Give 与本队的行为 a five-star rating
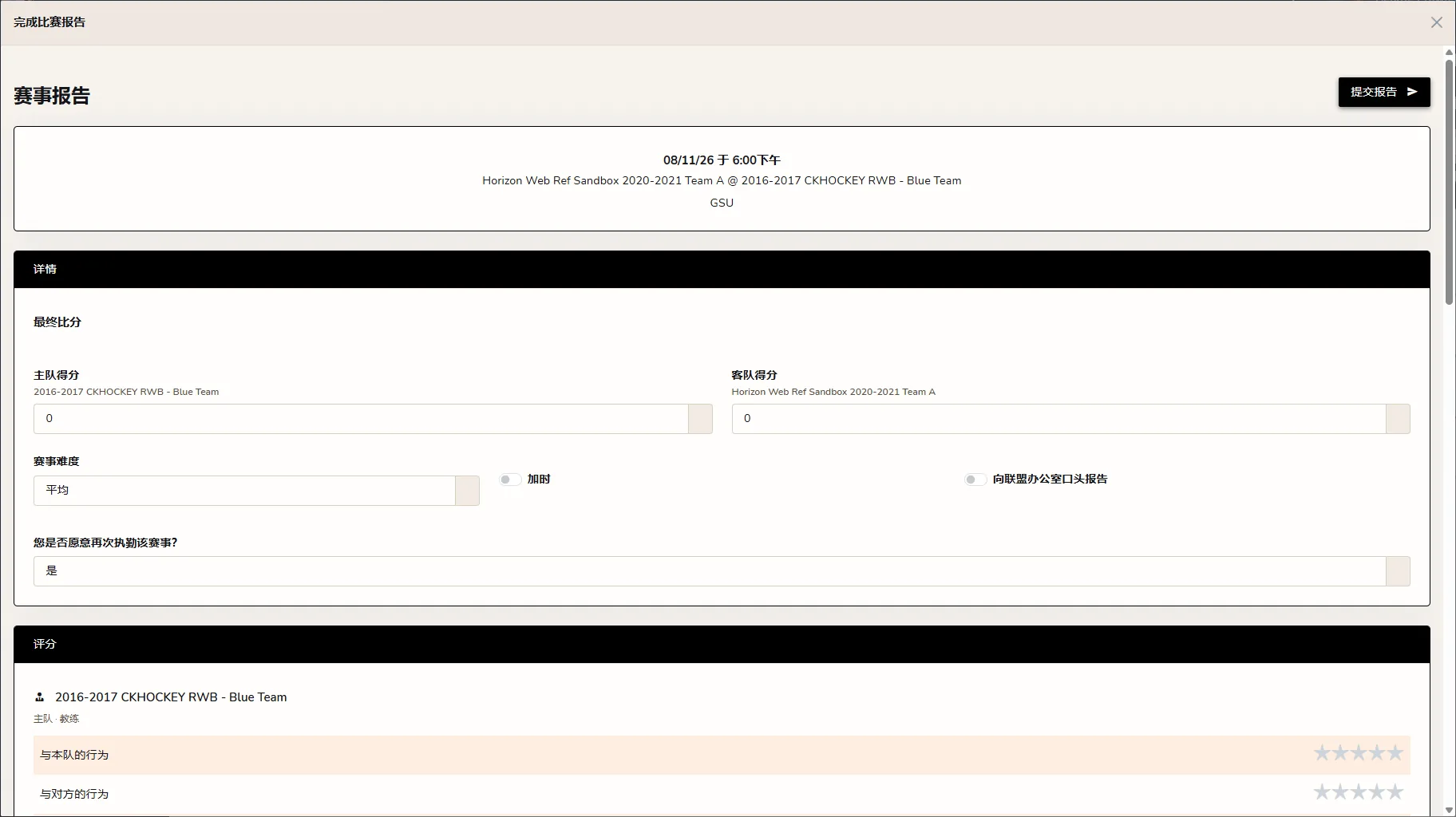The image size is (1456, 817). coord(1395,753)
